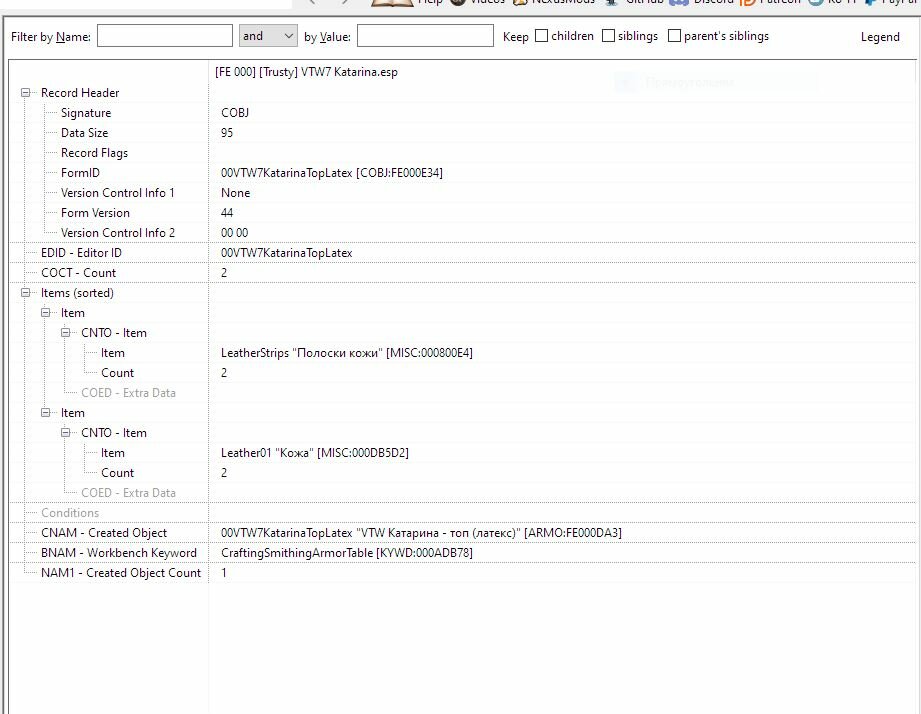Screen dimensions: 921x714
Task: Collapse the CNTO - Item node containing LeatherStrips
Action: click(65, 332)
